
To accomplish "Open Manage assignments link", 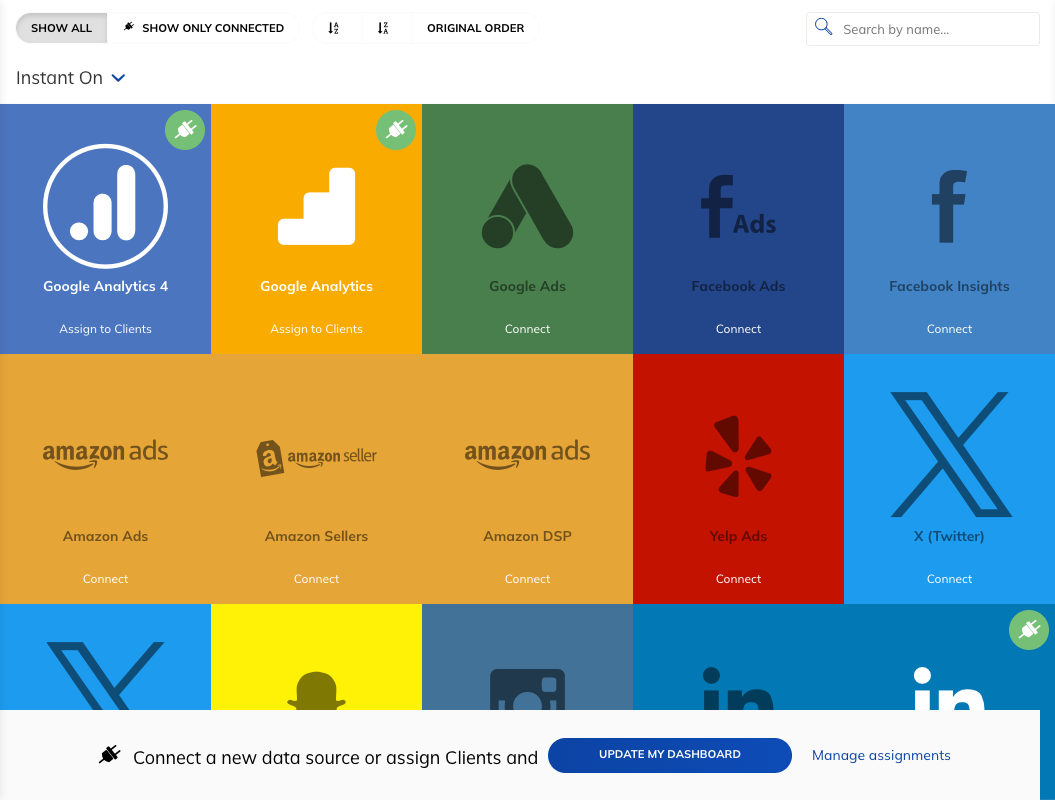I will 881,756.
